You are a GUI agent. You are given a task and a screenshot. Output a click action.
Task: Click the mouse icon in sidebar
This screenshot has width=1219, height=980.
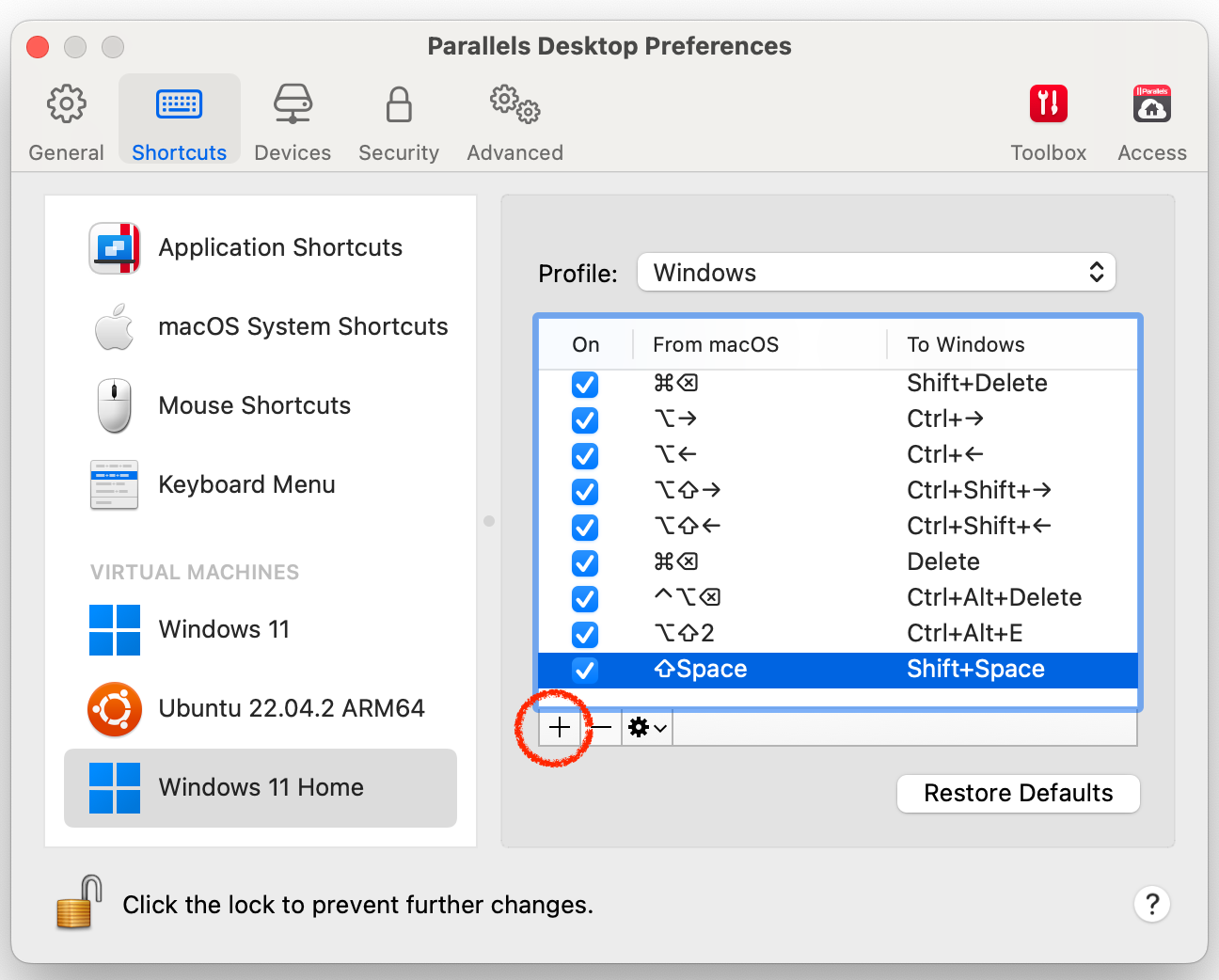(115, 405)
